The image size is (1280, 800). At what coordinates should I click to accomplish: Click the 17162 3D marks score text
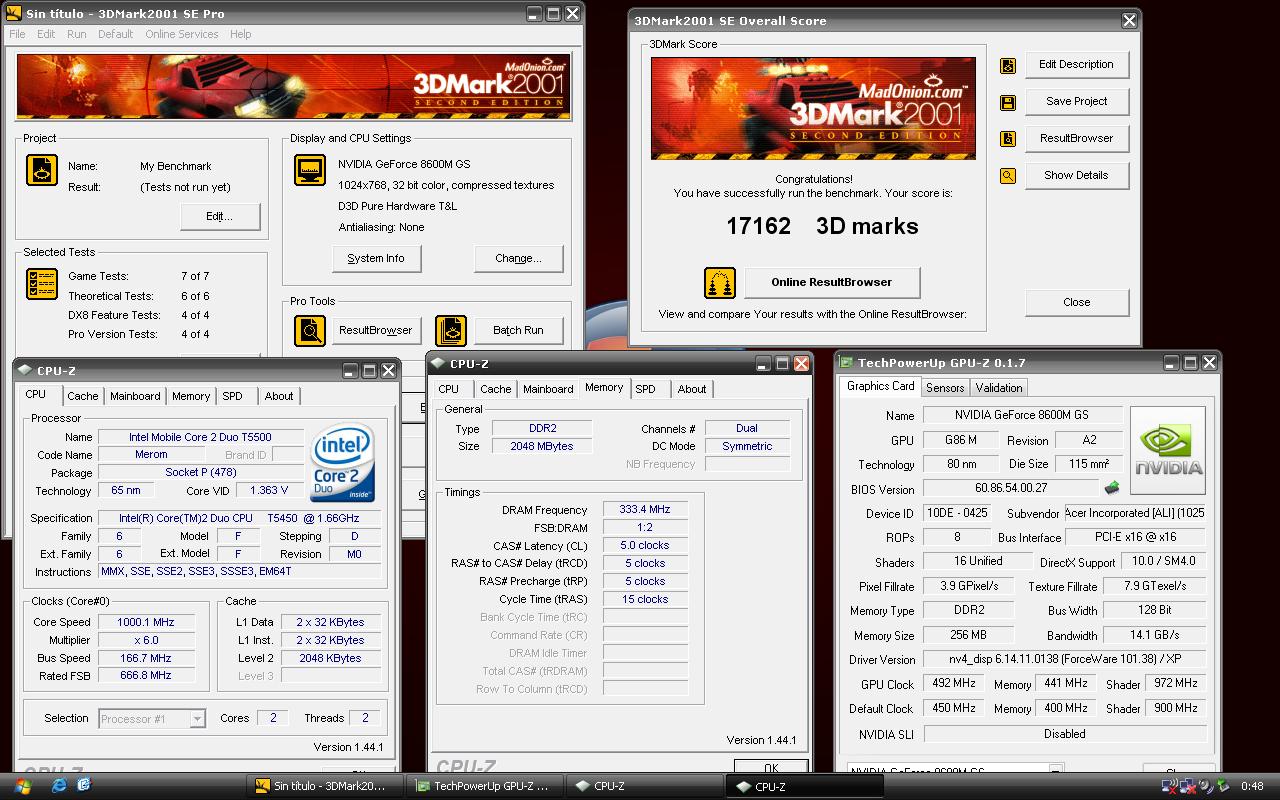(822, 226)
